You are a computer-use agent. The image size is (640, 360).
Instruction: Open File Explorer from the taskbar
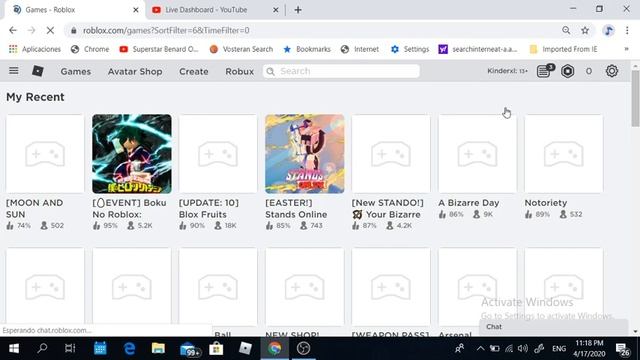(x=158, y=348)
